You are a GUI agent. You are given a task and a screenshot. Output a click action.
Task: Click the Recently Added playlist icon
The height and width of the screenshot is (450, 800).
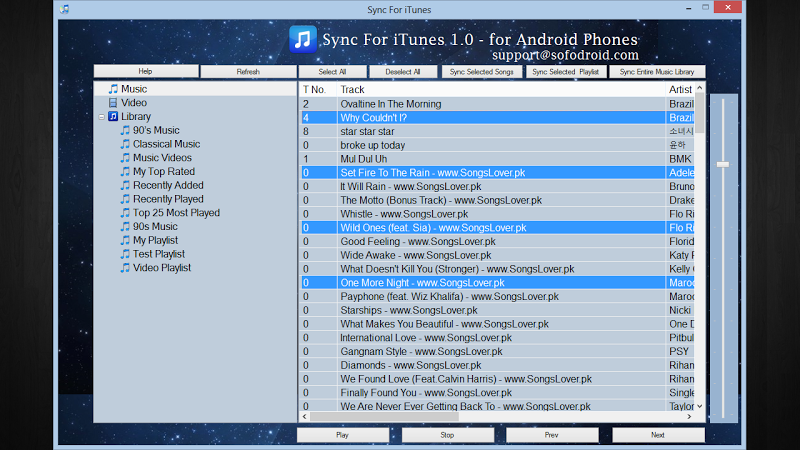coord(125,185)
